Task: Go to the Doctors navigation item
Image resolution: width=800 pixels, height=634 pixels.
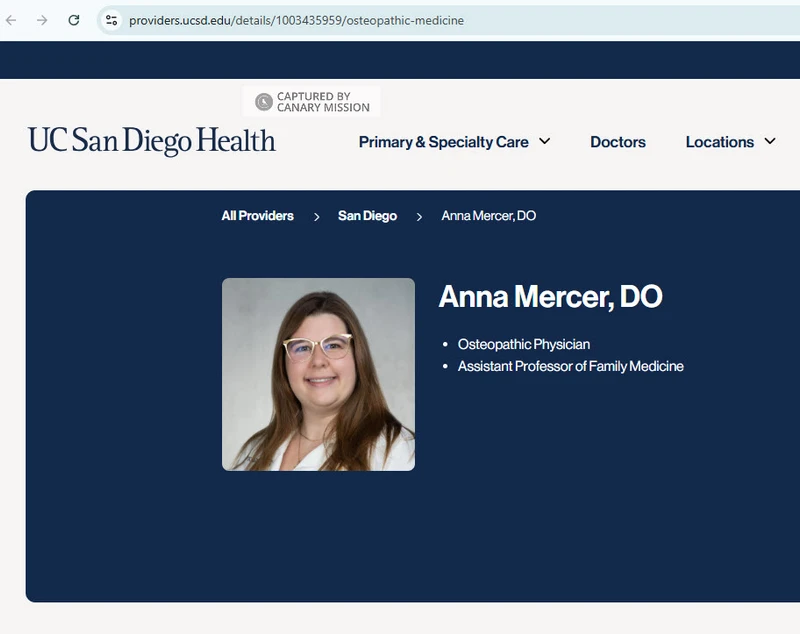Action: (x=618, y=142)
